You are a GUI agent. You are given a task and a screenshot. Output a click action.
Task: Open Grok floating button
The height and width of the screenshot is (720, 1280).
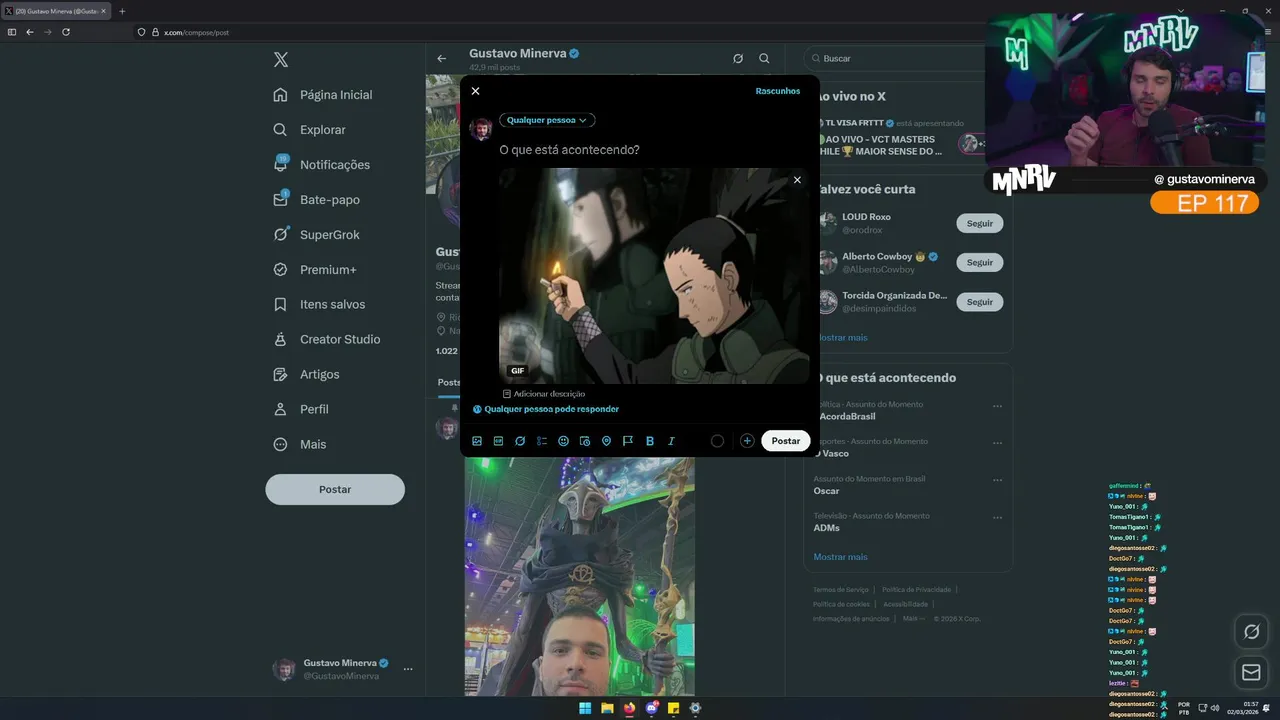[x=1251, y=632]
